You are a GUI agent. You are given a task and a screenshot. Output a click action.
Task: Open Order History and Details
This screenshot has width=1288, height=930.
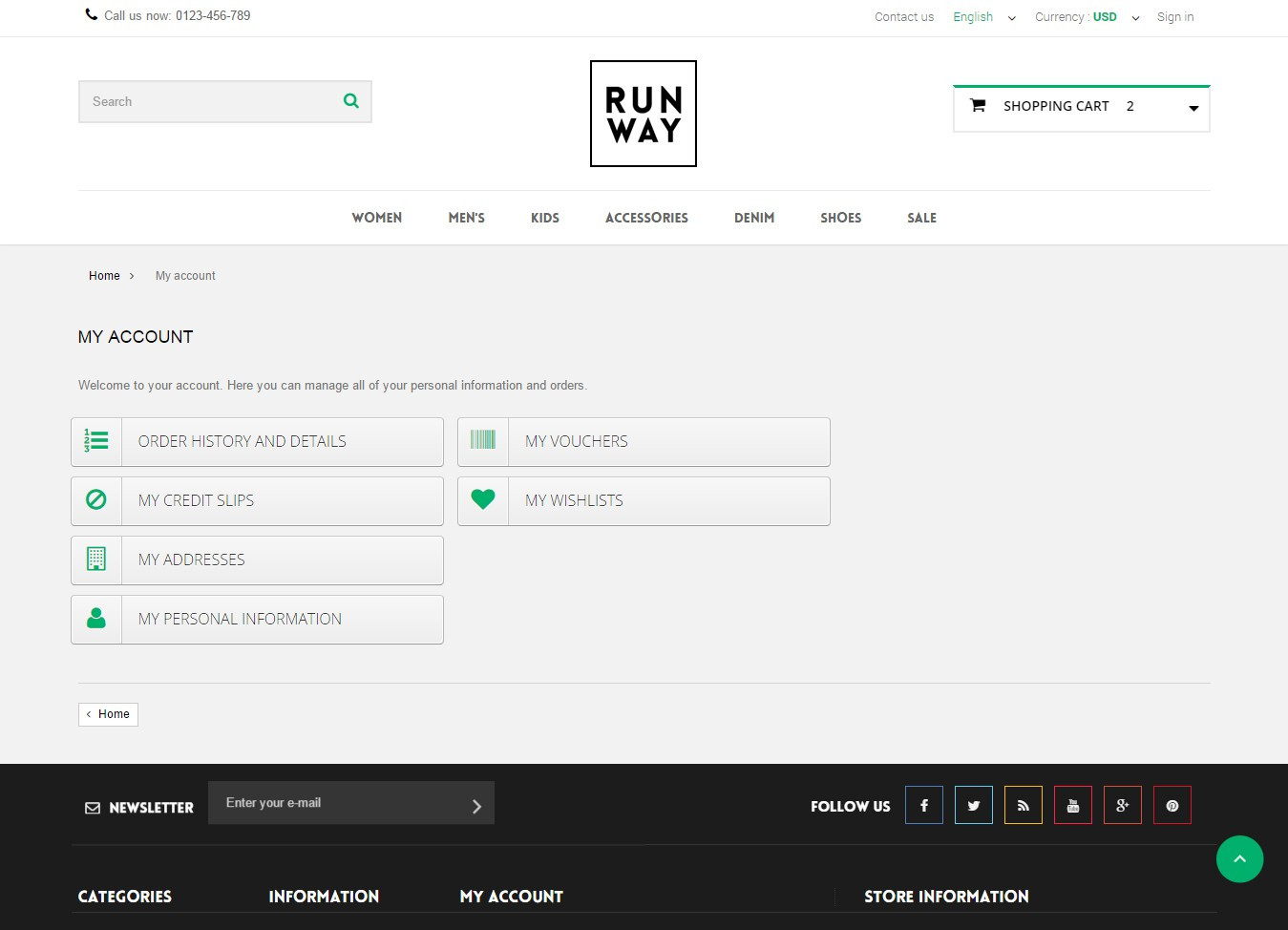(x=257, y=442)
